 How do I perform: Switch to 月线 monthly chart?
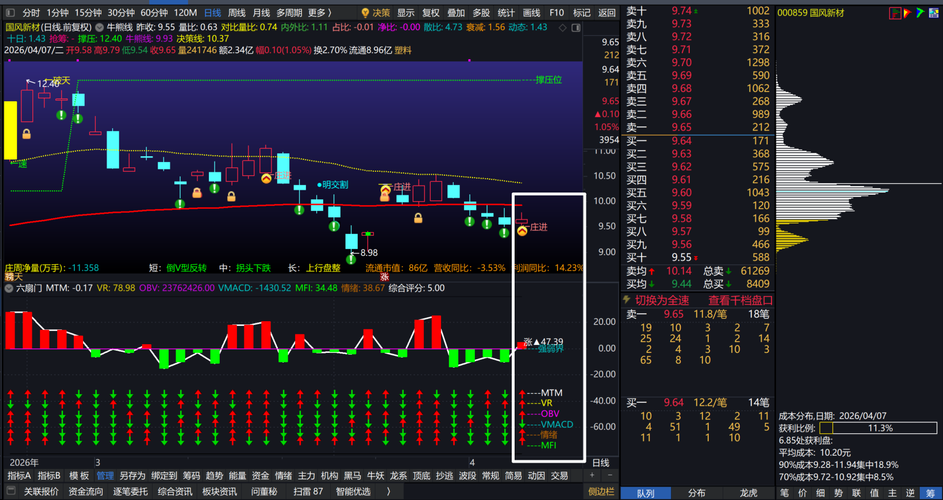click(x=261, y=13)
